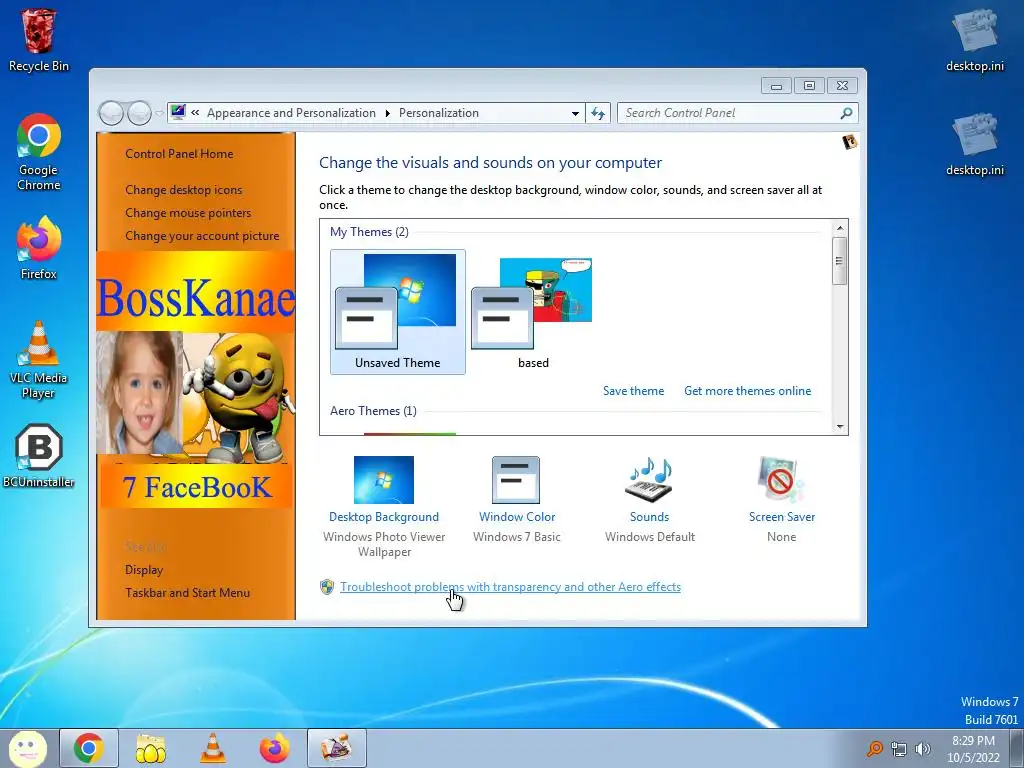
Task: Open Taskbar and Start Menu link
Action: (x=187, y=593)
